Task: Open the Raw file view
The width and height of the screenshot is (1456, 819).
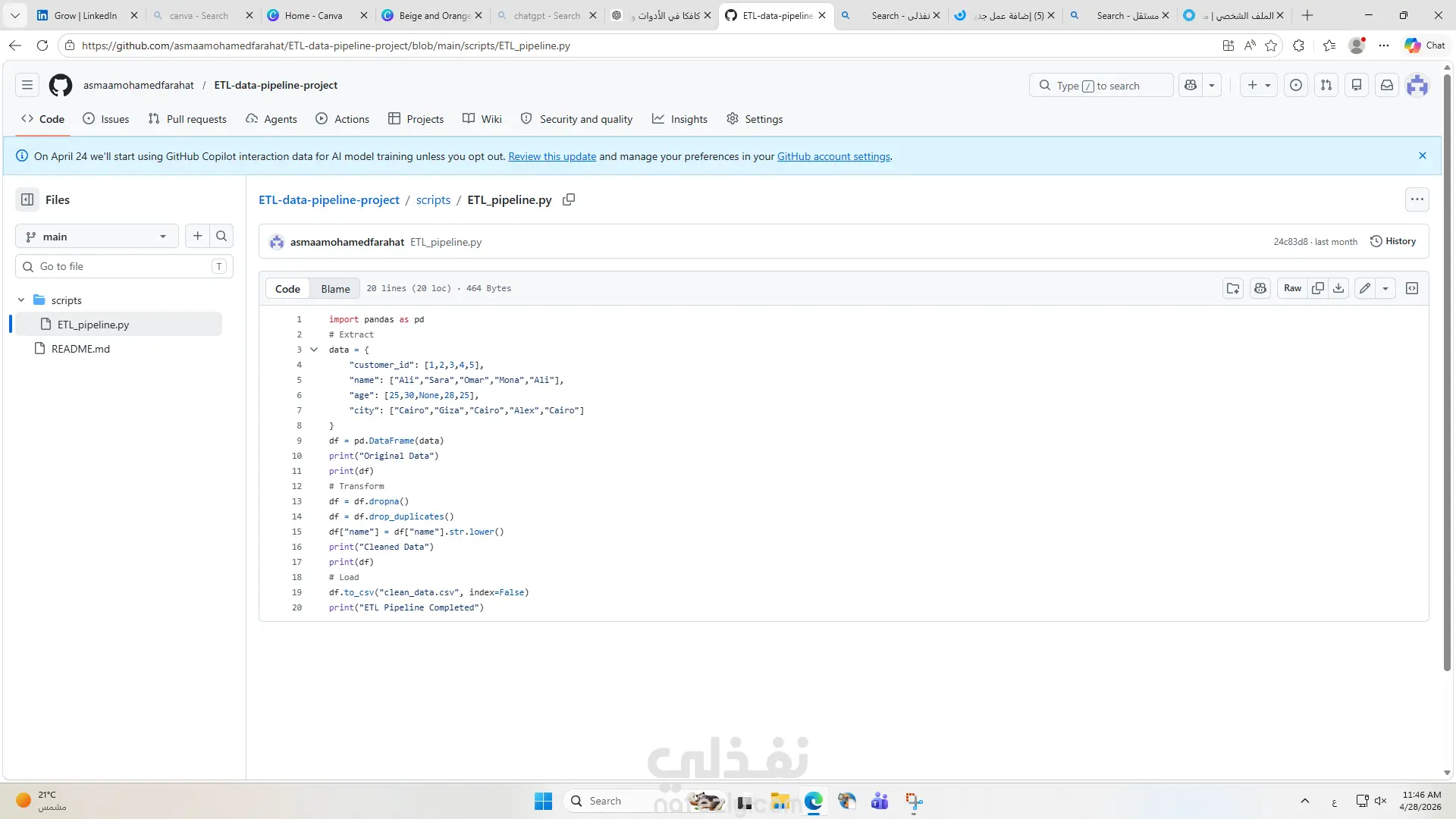Action: point(1292,288)
